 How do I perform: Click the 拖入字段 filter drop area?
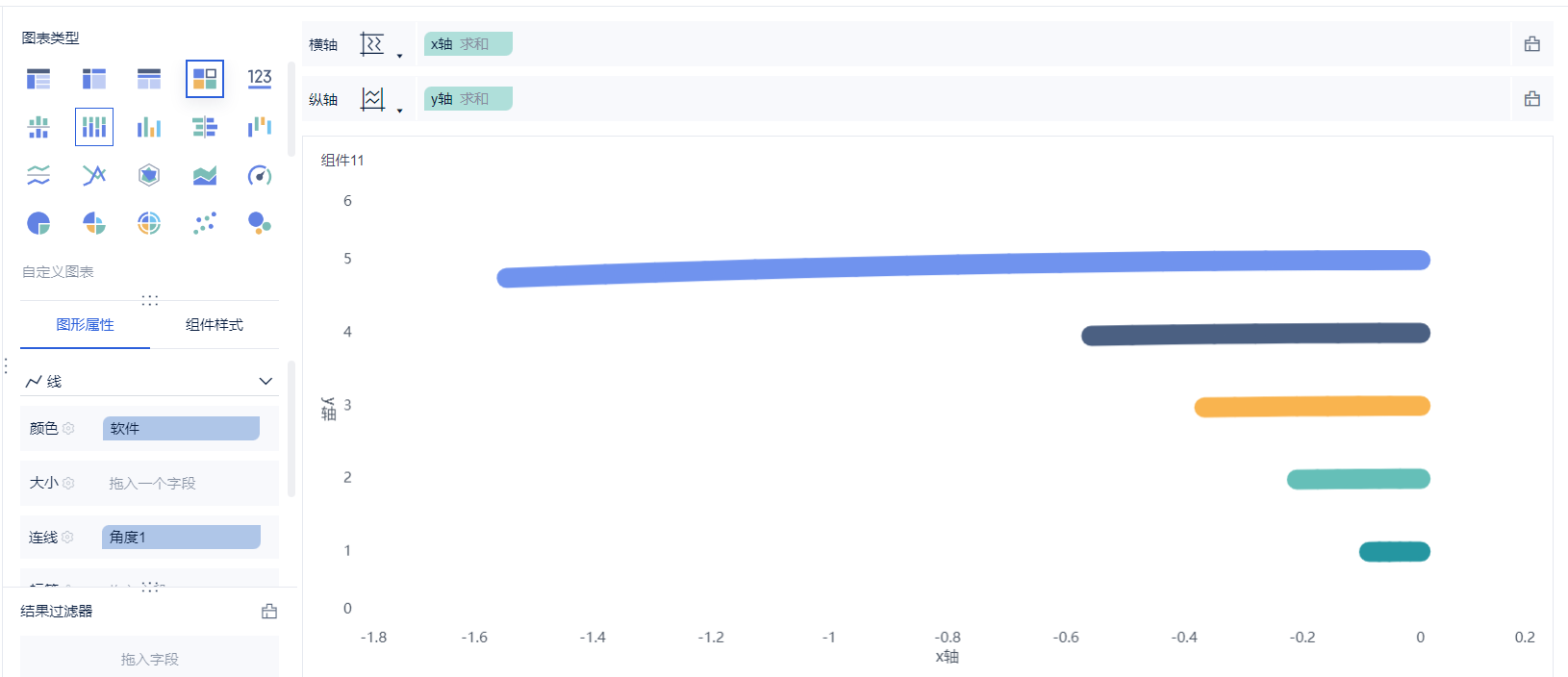tap(150, 659)
